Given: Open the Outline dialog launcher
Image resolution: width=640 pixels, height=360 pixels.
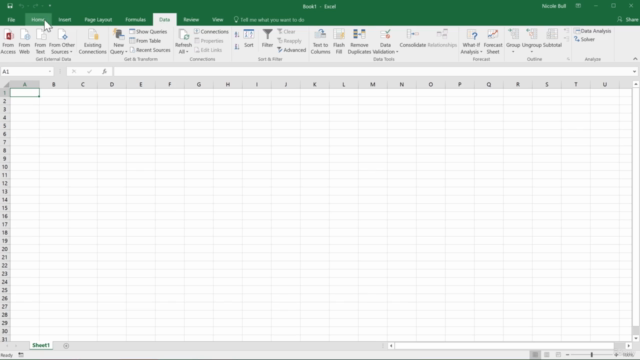Looking at the screenshot, I should pyautogui.click(x=568, y=59).
